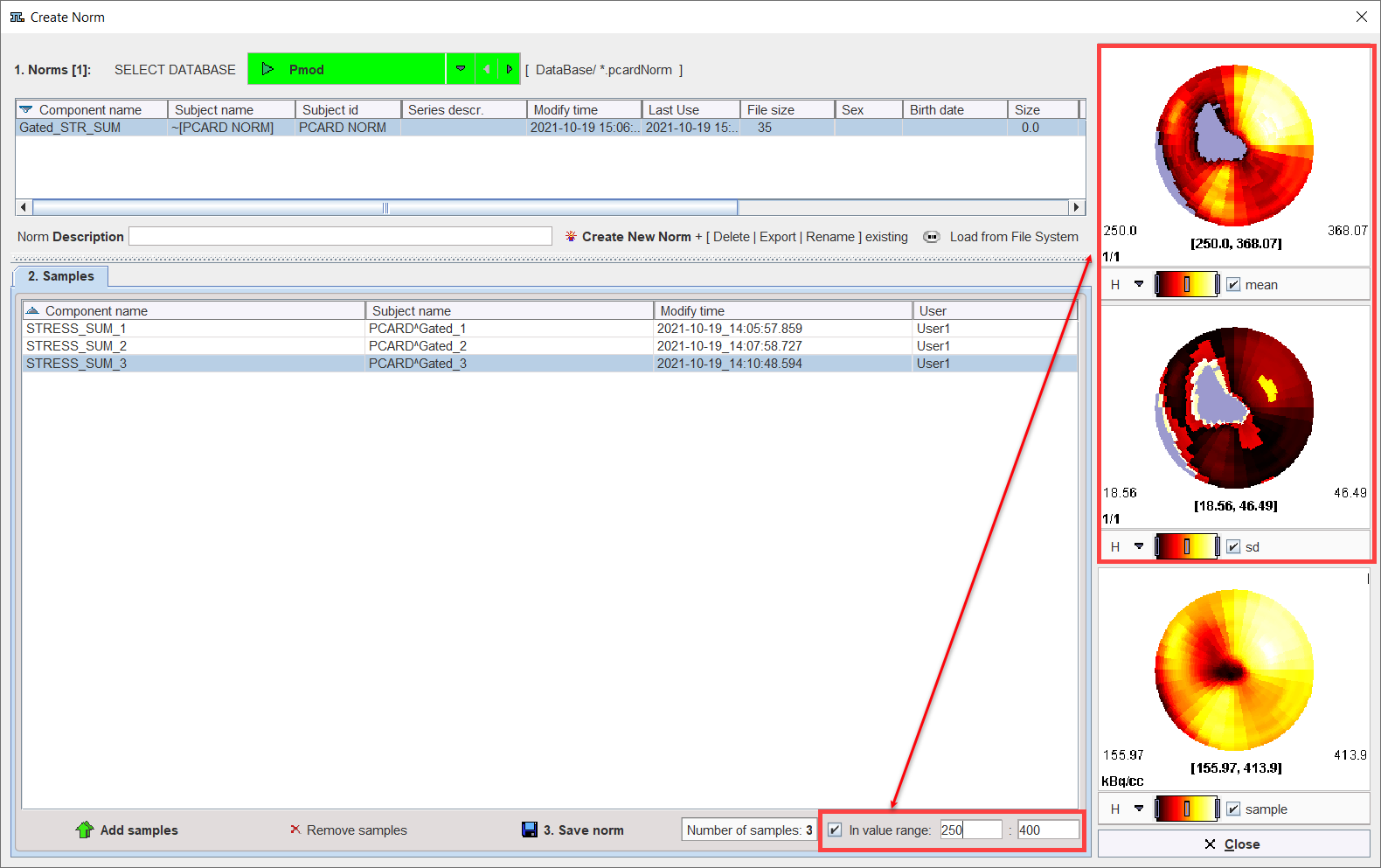
Task: Click the sample polar map image
Action: point(1234,670)
